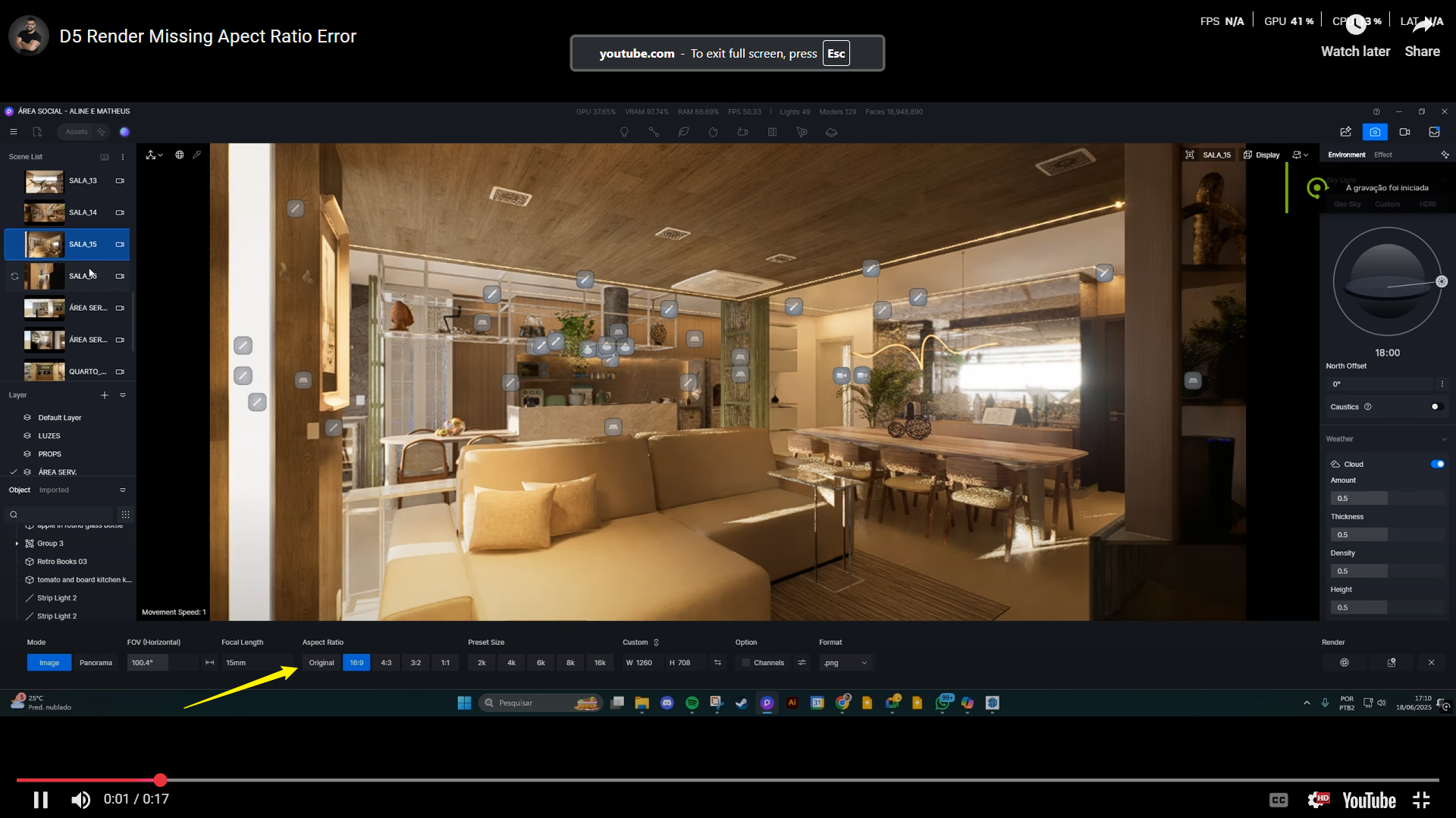Select Retro Books 03 object
Image resolution: width=1456 pixels, height=818 pixels.
[x=62, y=562]
